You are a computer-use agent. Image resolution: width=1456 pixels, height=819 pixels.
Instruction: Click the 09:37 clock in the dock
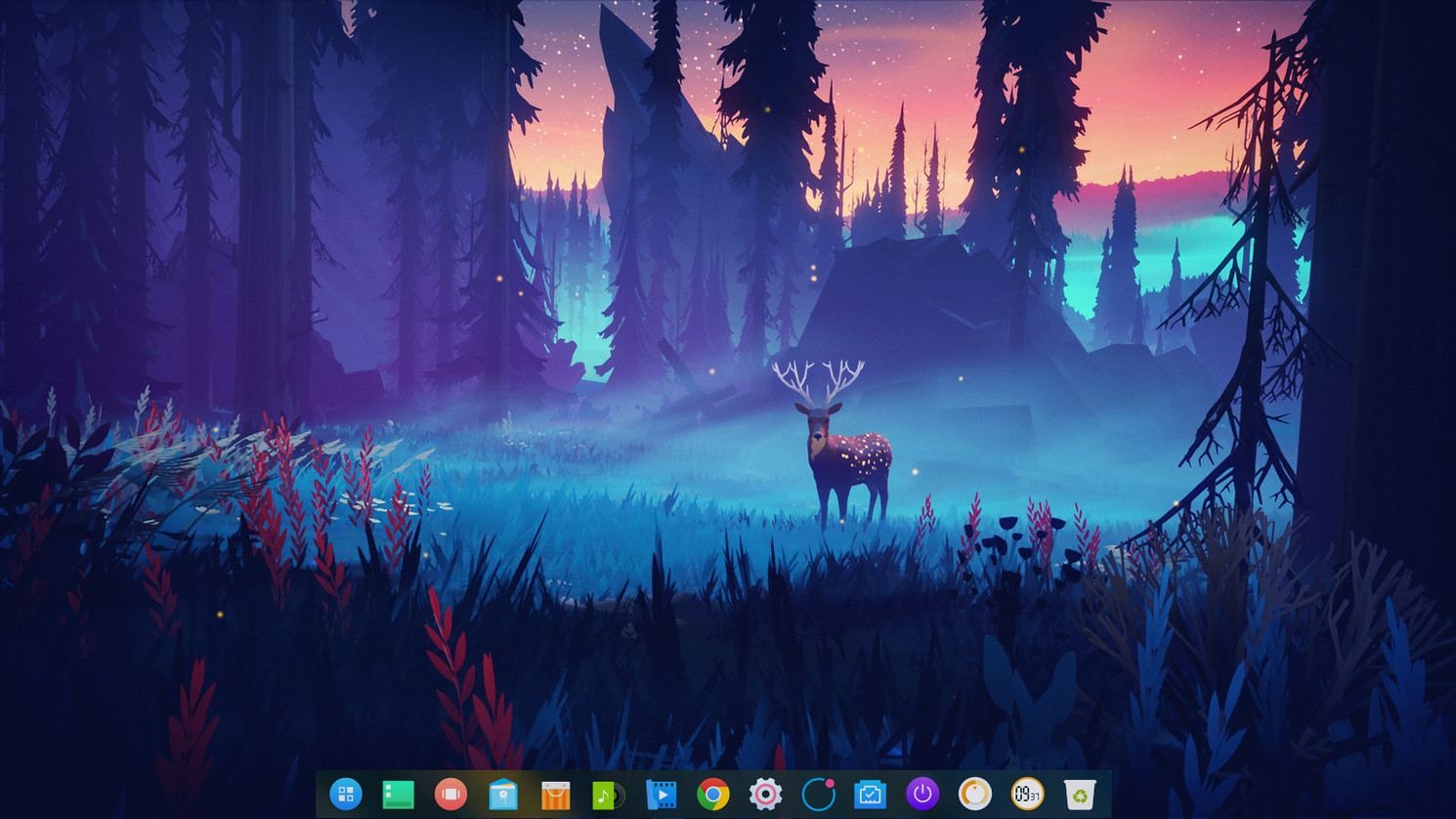click(x=1027, y=795)
